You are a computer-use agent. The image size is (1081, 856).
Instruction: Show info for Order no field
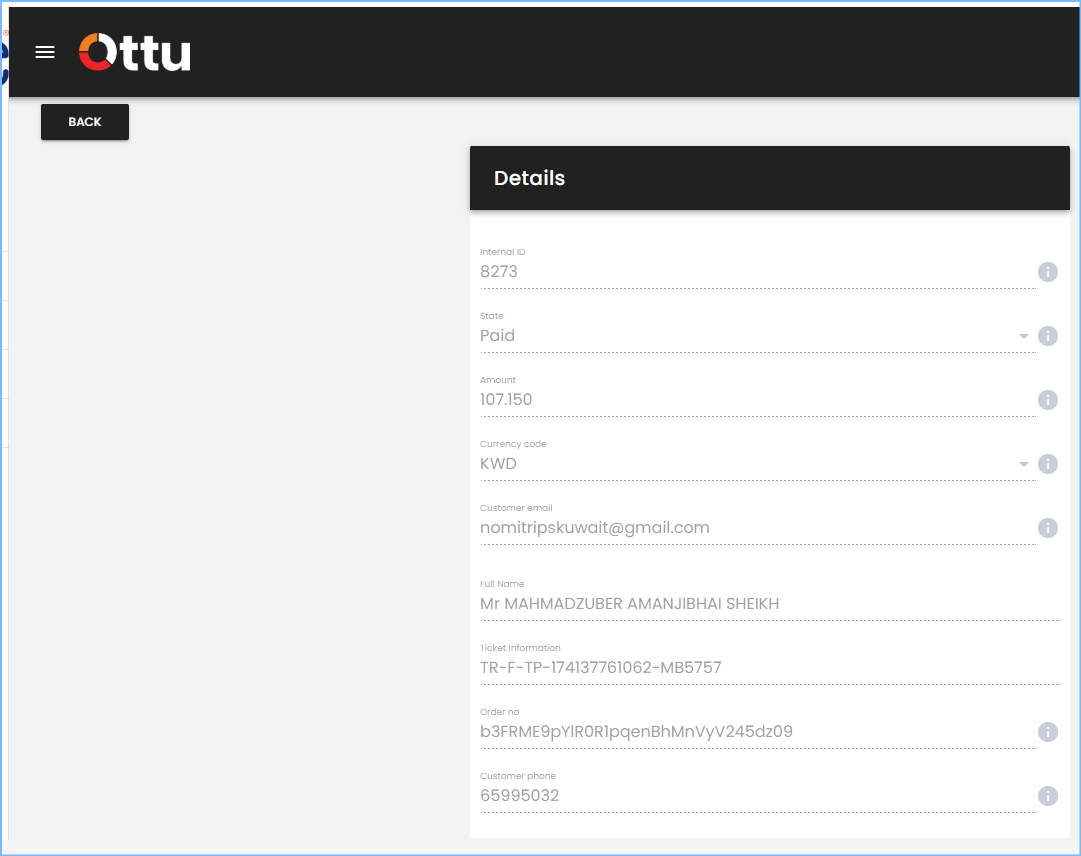tap(1047, 732)
